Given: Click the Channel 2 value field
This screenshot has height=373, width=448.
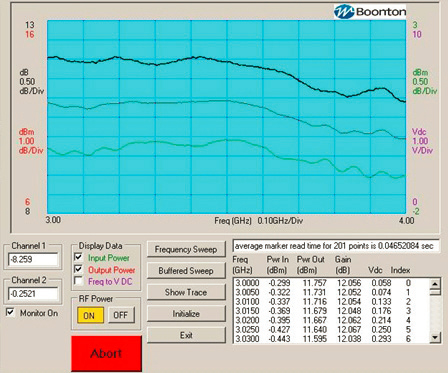Looking at the screenshot, I should coord(33,294).
